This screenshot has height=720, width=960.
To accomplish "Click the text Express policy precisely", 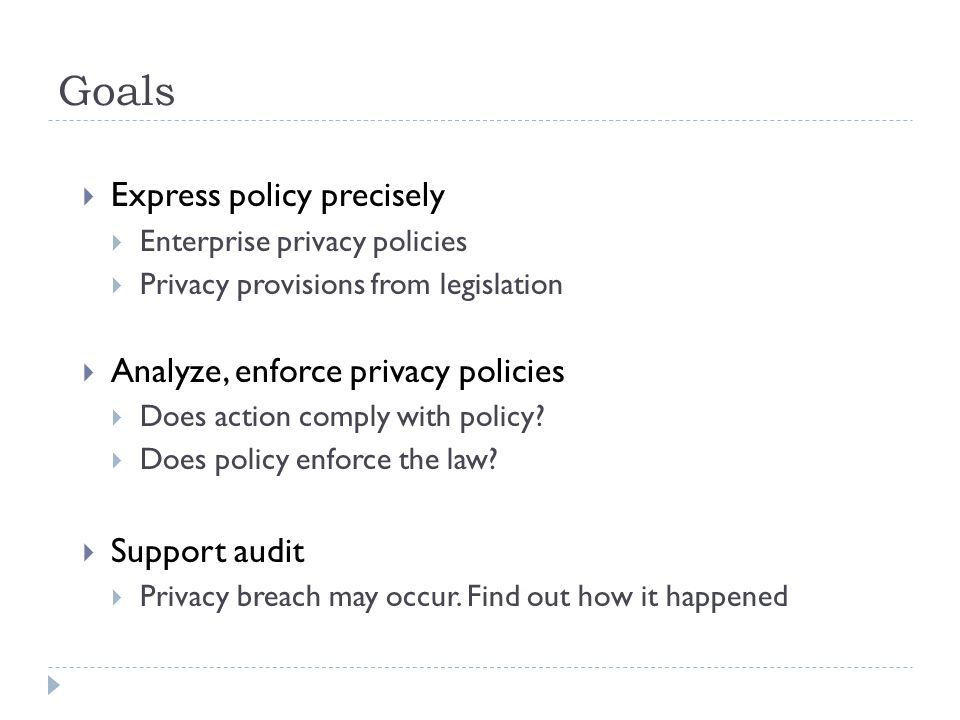I will (x=277, y=197).
